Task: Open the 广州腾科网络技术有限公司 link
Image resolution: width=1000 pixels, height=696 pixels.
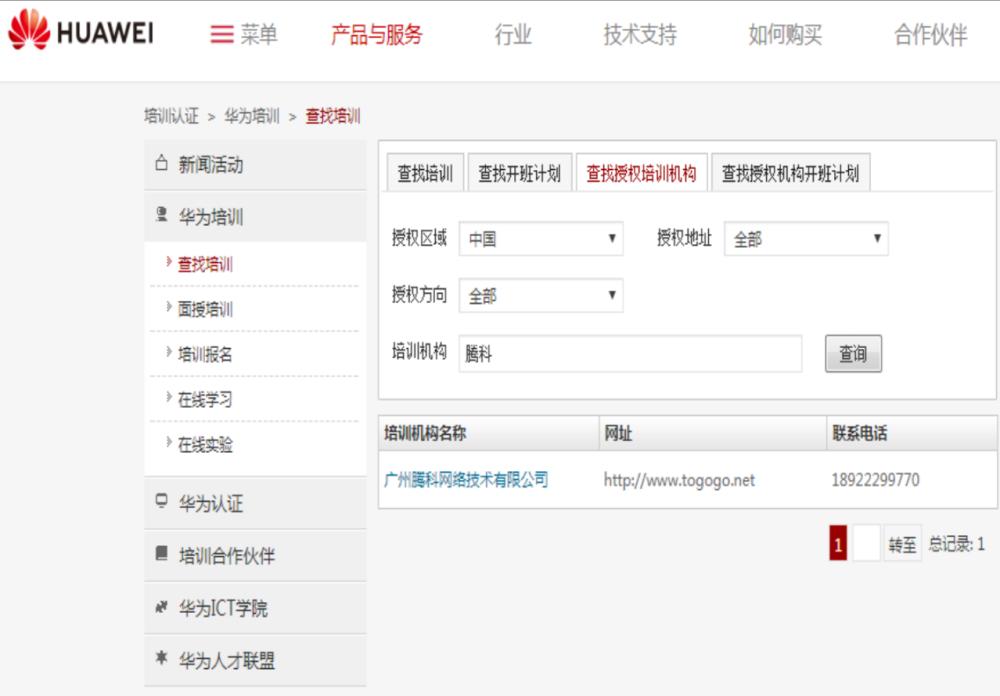Action: (466, 479)
